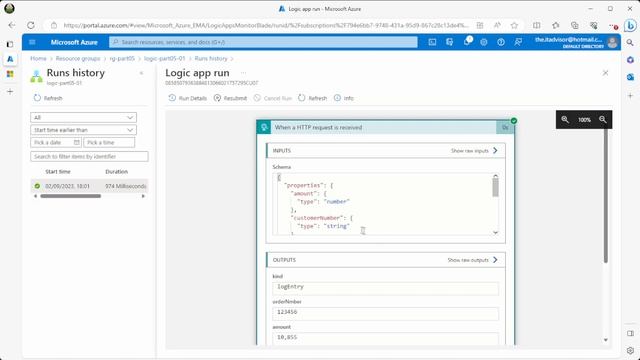Open the browser favorites list
This screenshot has width=640, height=360.
[556, 25]
